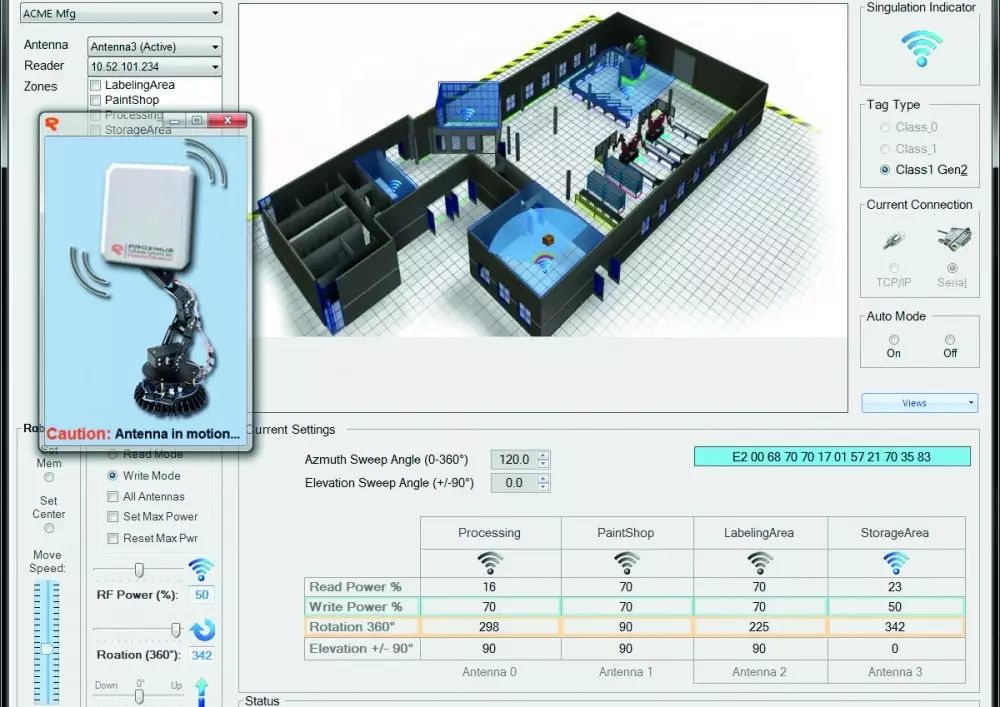Click the Singulation Indicator signal icon
1000x707 pixels.
point(921,48)
